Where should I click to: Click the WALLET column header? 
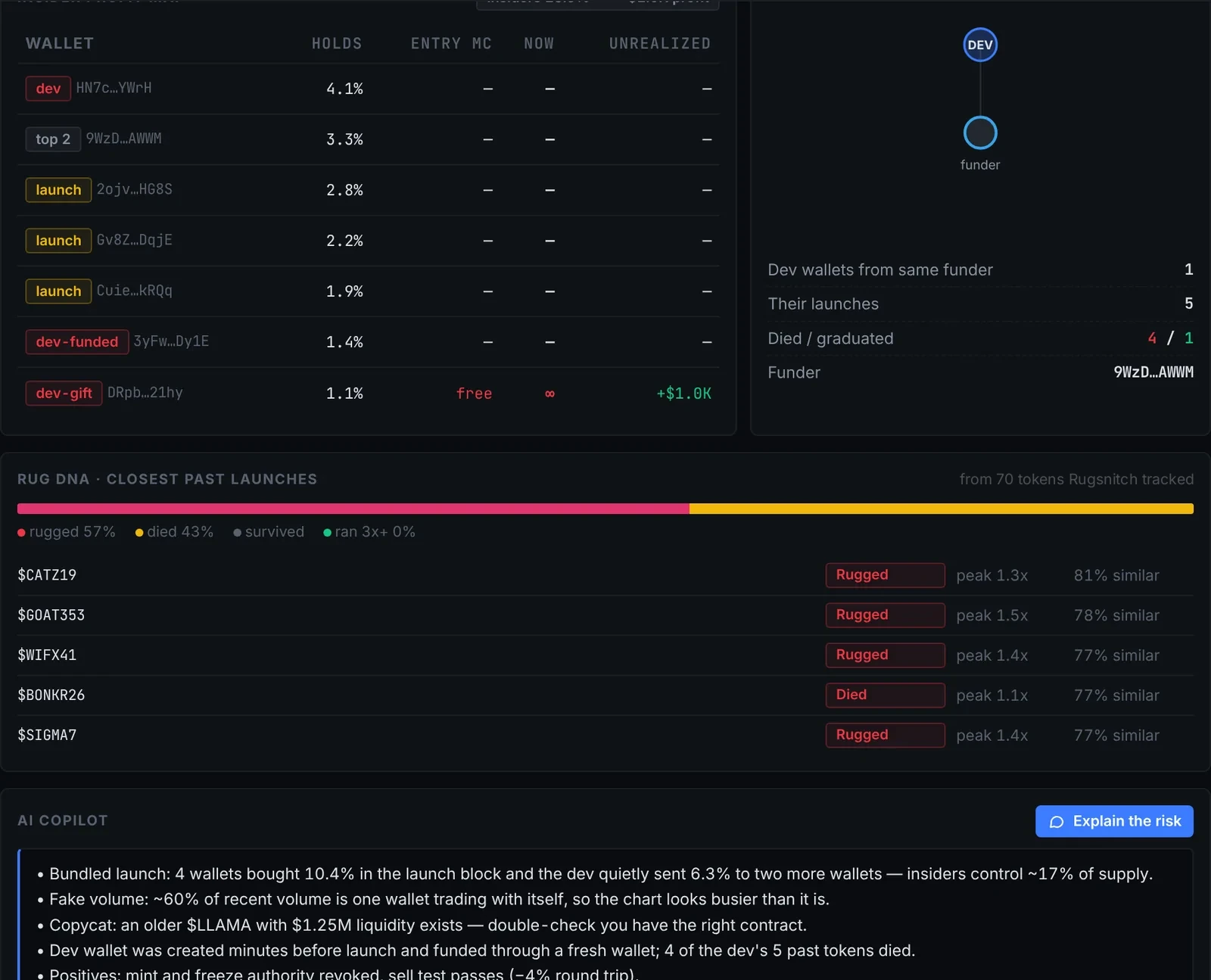60,43
